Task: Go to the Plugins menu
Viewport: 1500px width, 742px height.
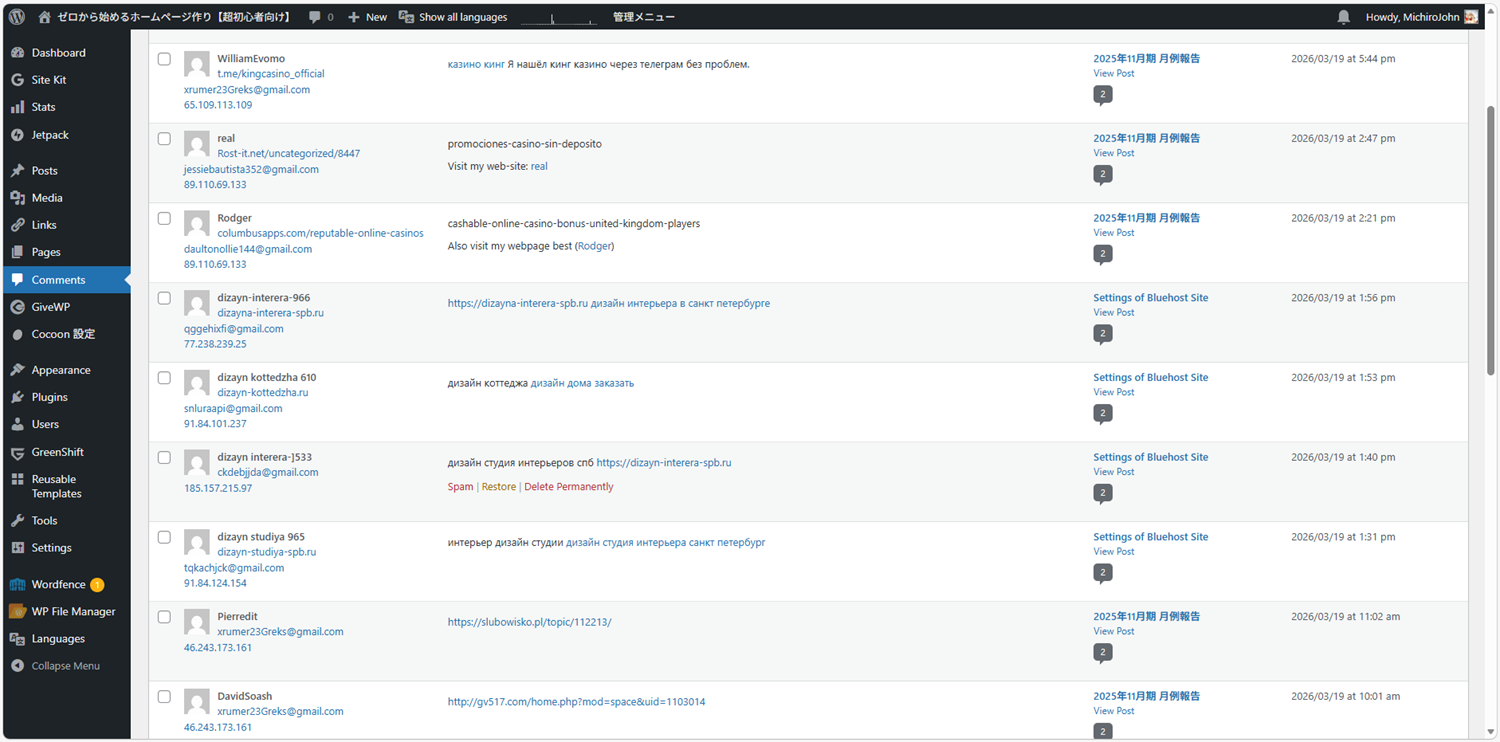Action: tap(49, 397)
